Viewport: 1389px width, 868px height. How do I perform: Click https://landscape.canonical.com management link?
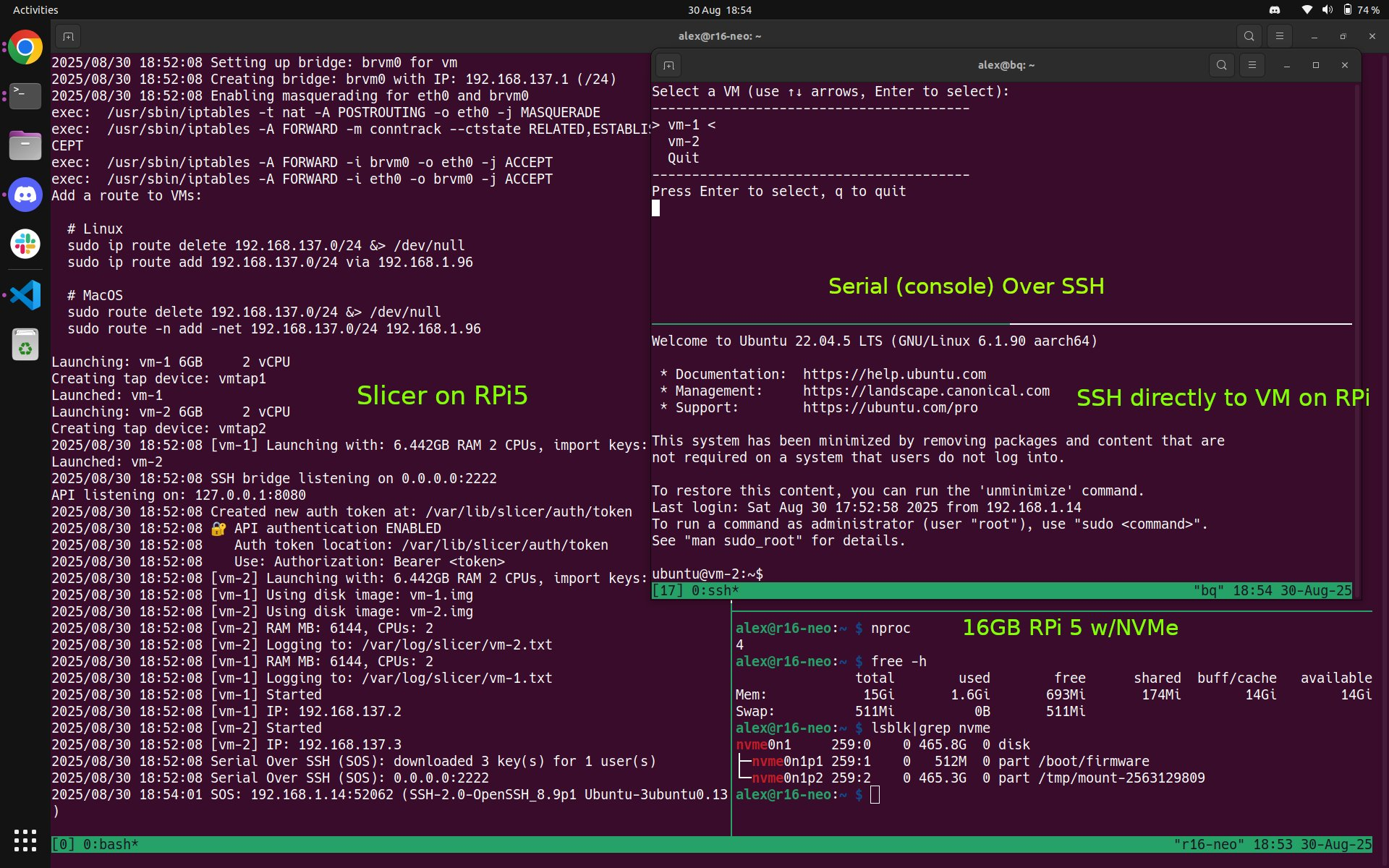[926, 391]
